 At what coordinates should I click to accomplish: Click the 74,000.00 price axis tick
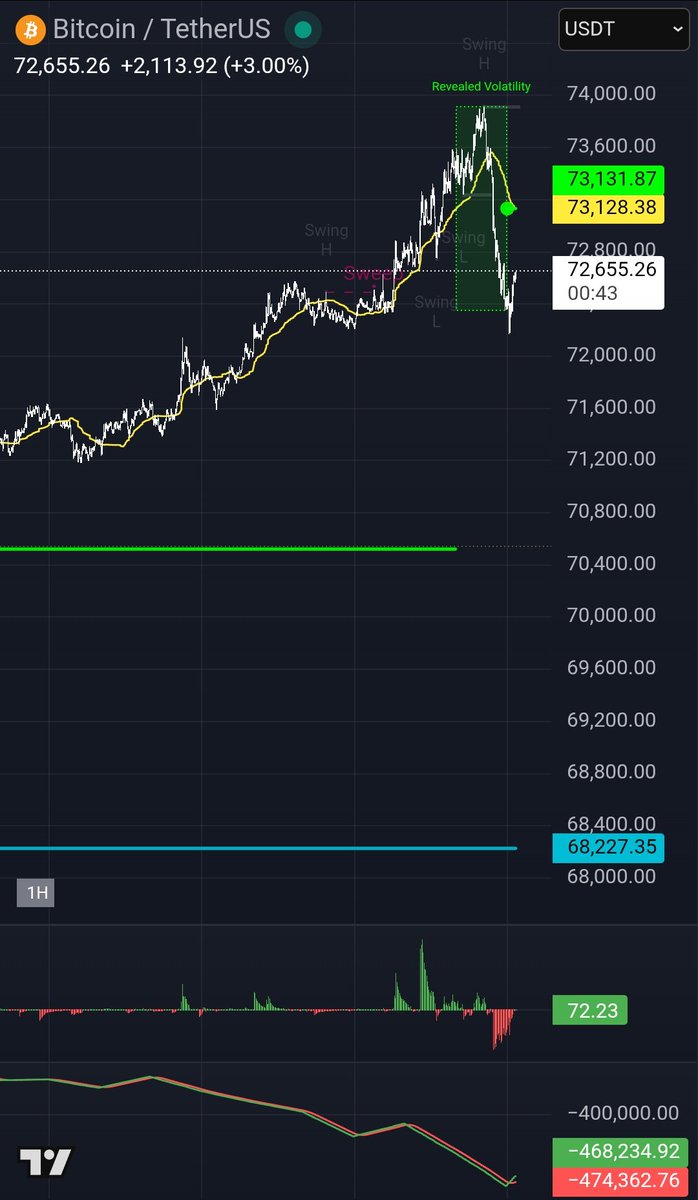tap(611, 93)
